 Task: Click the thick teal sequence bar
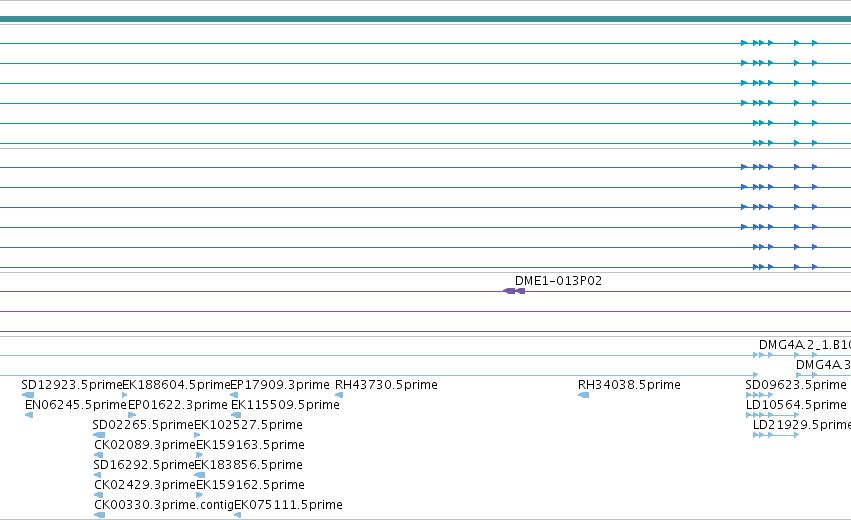tap(426, 20)
